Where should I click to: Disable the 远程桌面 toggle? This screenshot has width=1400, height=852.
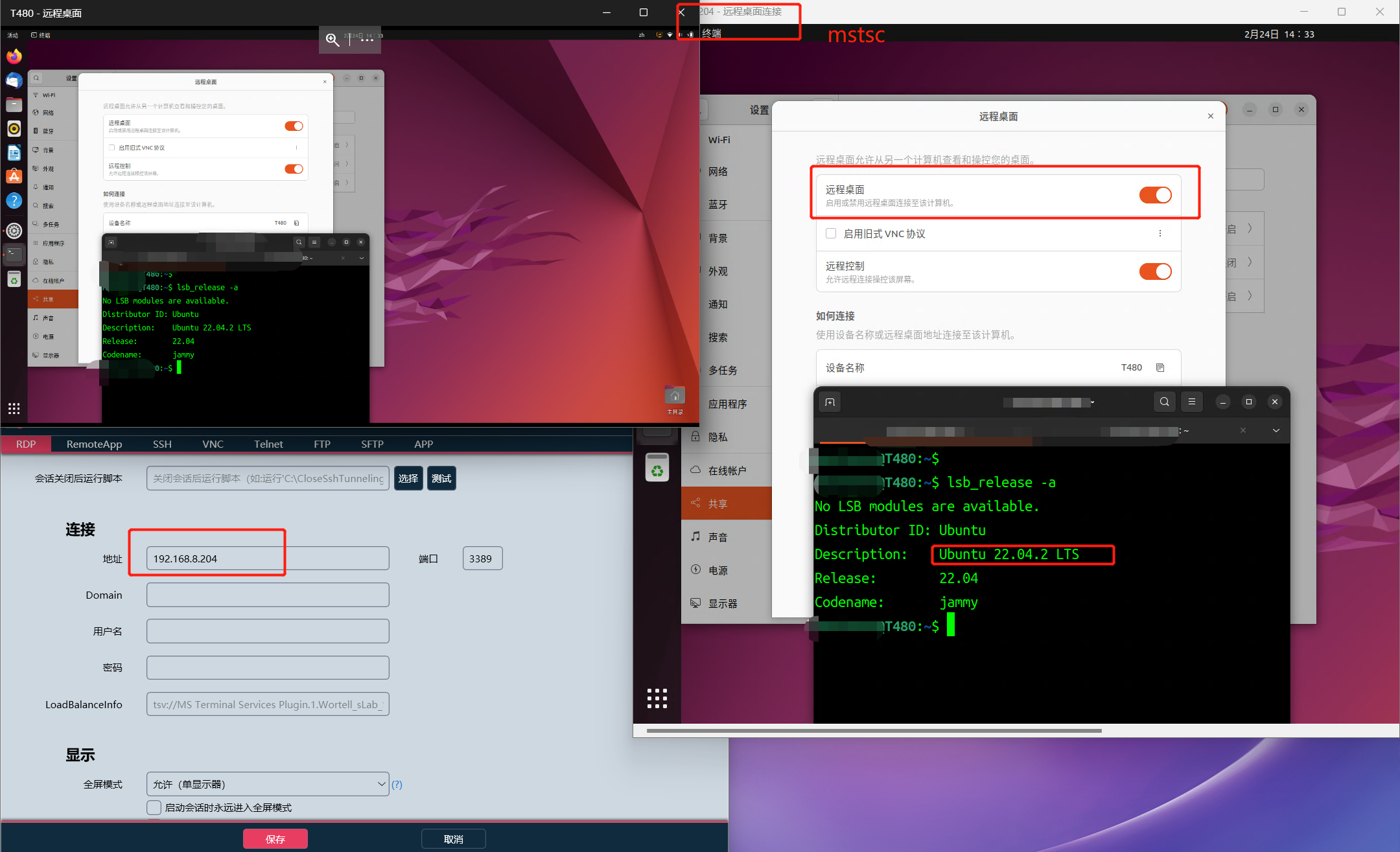point(1156,194)
